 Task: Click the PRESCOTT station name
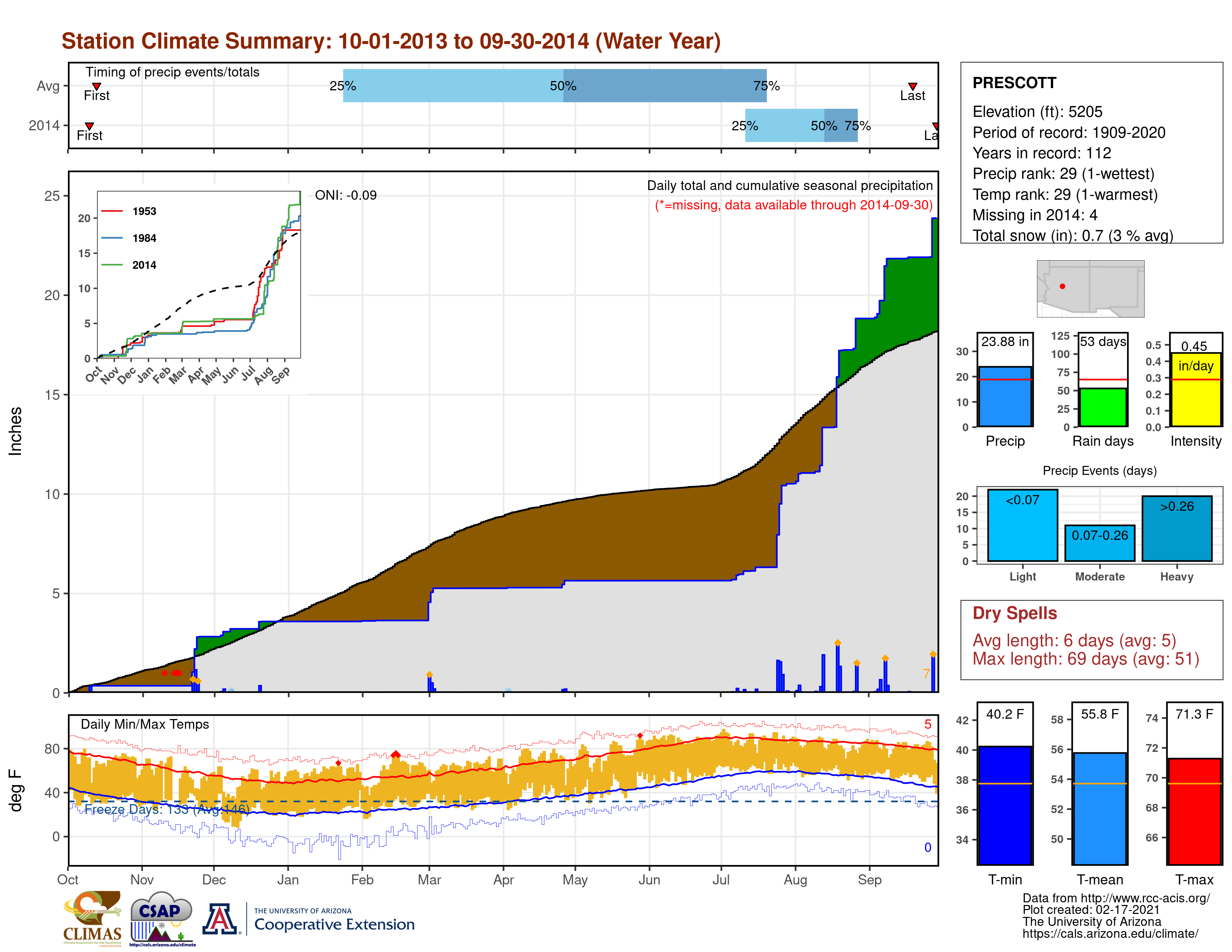coord(1014,83)
